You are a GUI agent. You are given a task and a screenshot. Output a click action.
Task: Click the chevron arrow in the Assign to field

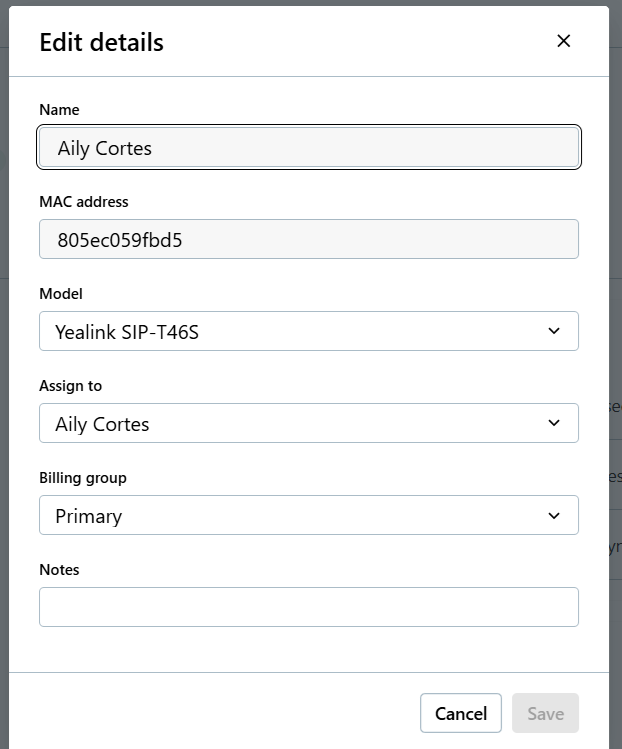(x=554, y=423)
